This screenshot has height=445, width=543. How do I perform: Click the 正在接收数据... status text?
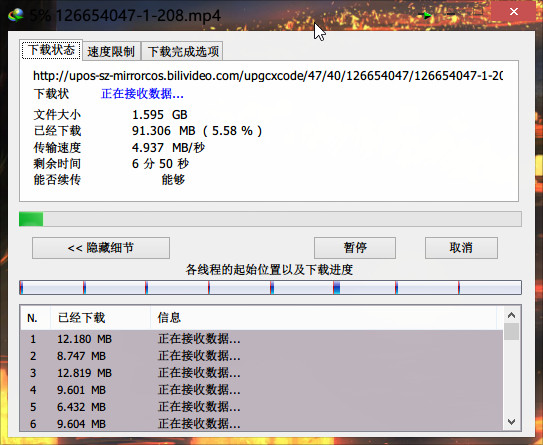pyautogui.click(x=142, y=94)
